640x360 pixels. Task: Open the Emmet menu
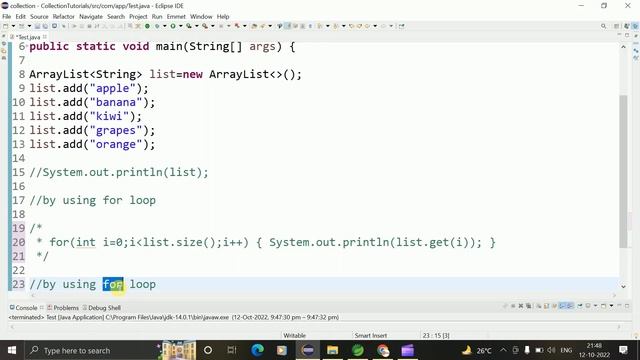[176, 17]
